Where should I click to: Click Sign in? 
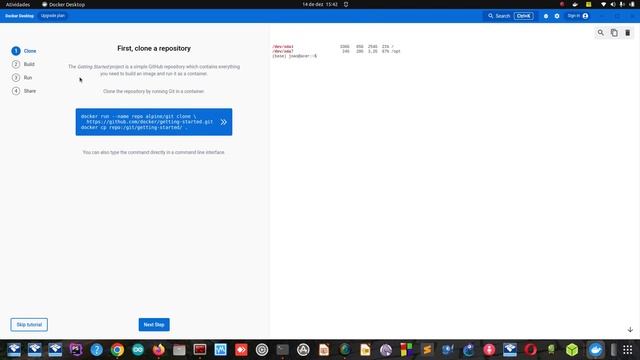tap(573, 16)
